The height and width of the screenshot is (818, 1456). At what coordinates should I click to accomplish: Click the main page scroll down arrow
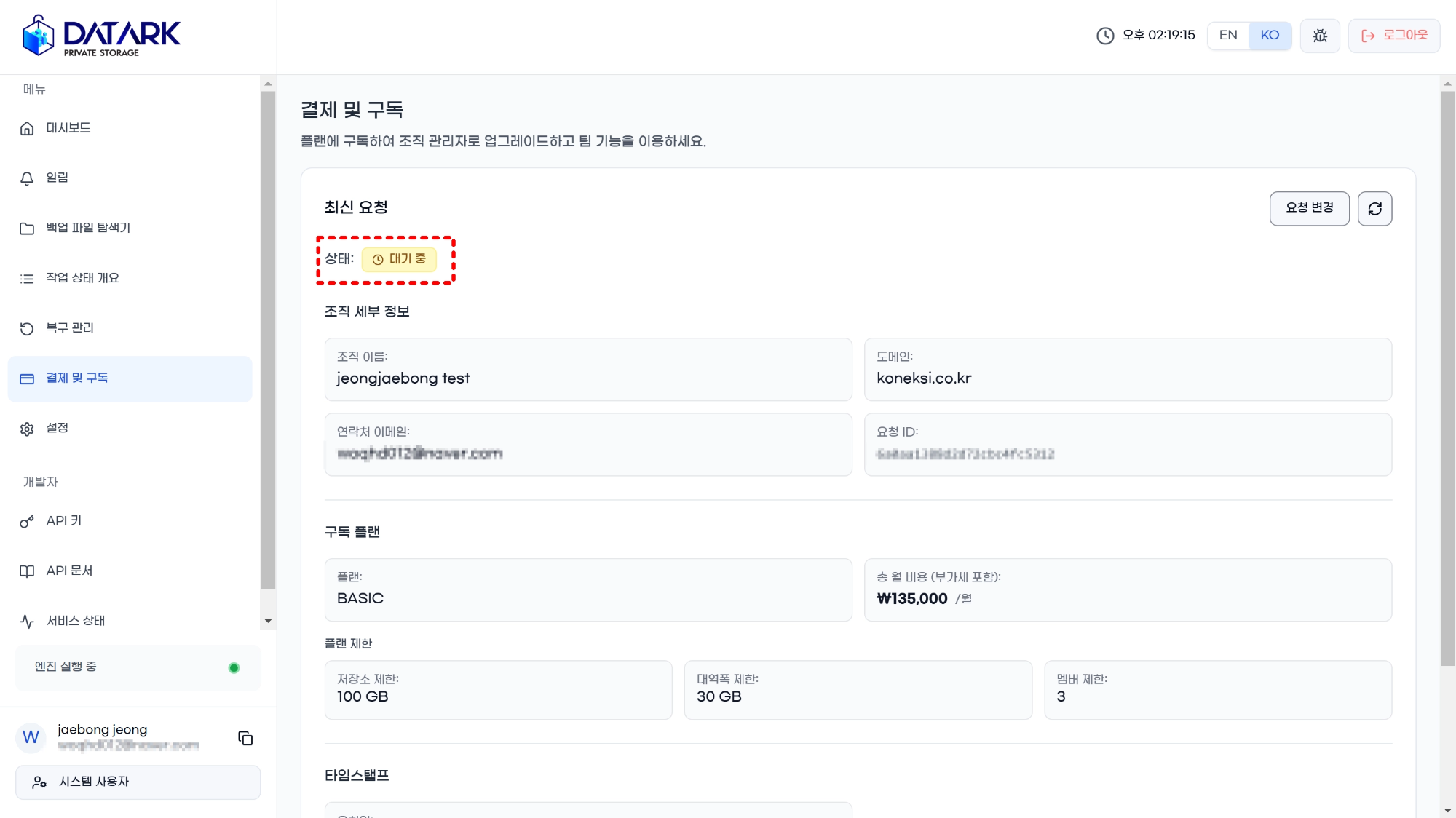(x=1447, y=810)
